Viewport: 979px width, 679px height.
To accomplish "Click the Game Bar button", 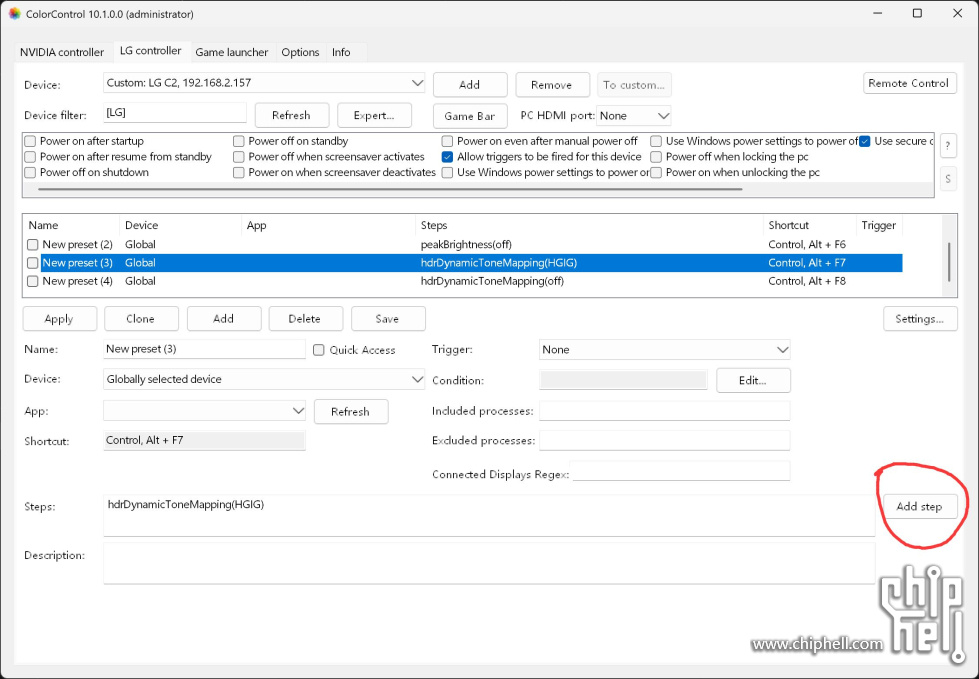I will point(470,116).
